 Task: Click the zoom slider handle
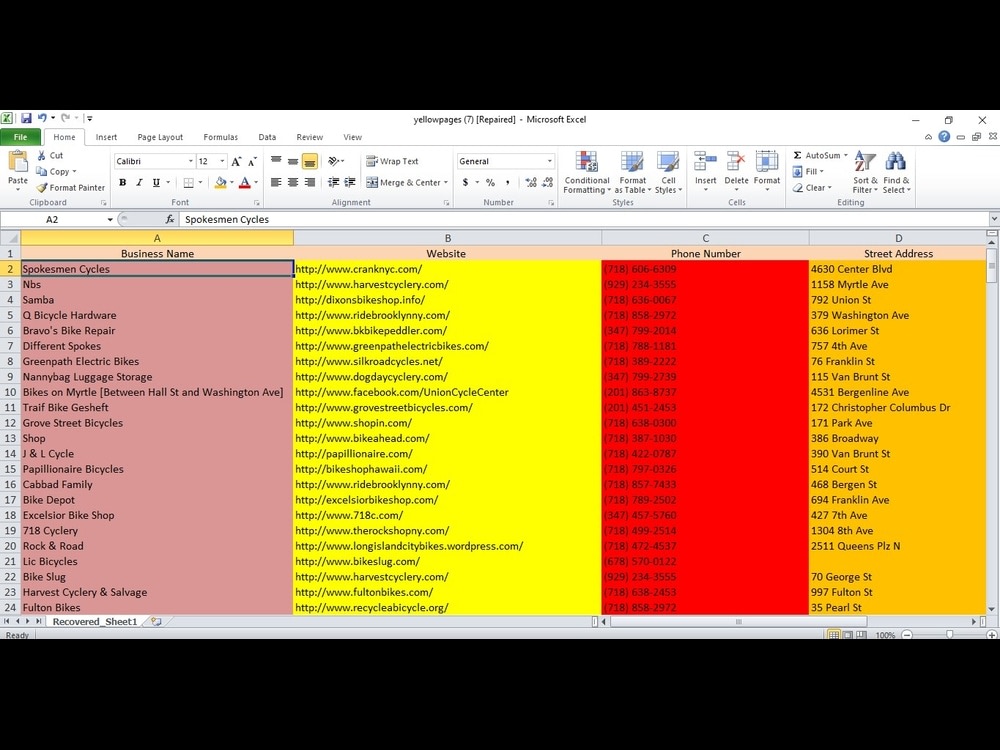[950, 635]
